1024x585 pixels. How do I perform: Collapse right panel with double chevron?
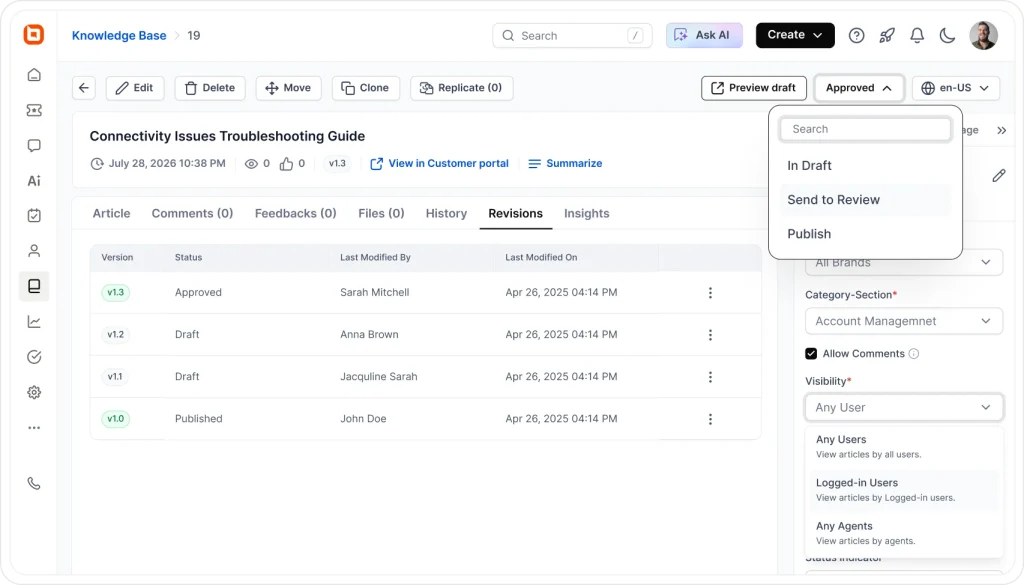point(1001,131)
